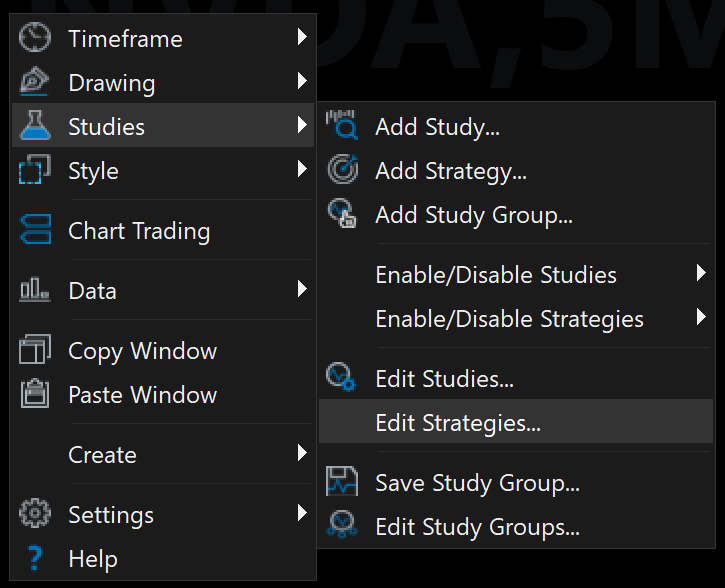Open the Create menu entry
This screenshot has width=725, height=588.
(x=163, y=453)
